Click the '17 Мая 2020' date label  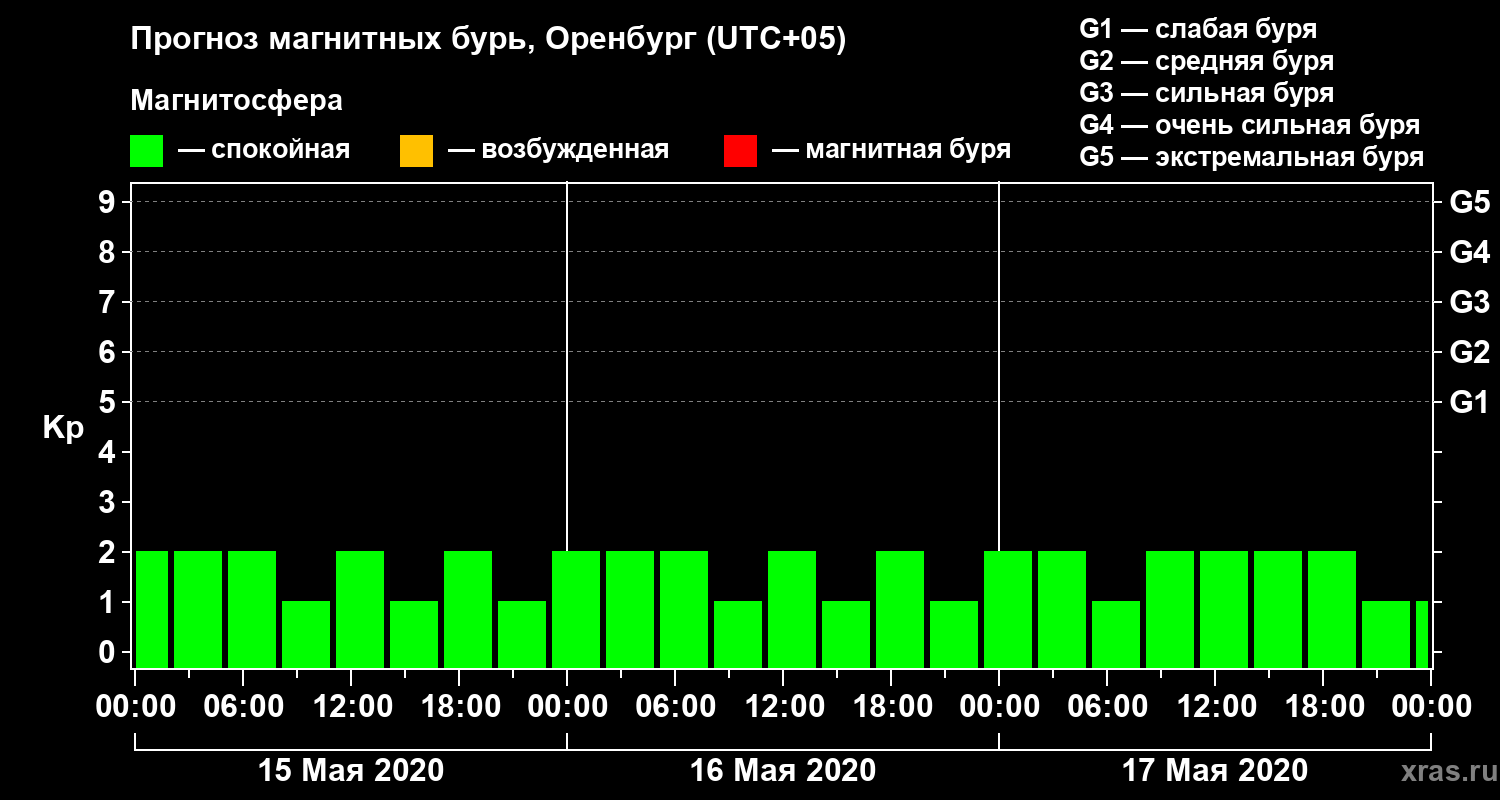(x=1215, y=770)
